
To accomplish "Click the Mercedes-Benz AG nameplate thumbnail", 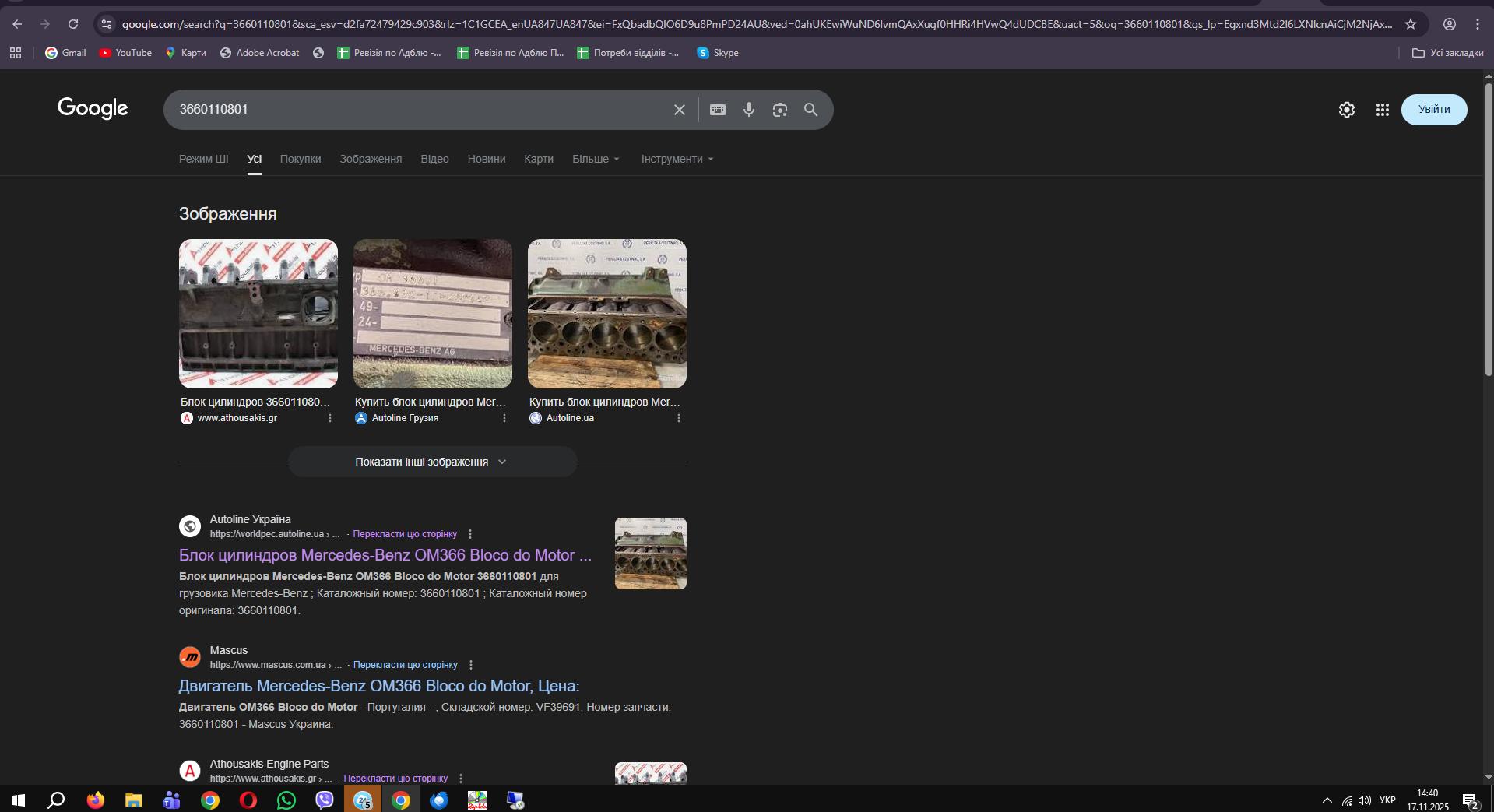I will pos(433,314).
